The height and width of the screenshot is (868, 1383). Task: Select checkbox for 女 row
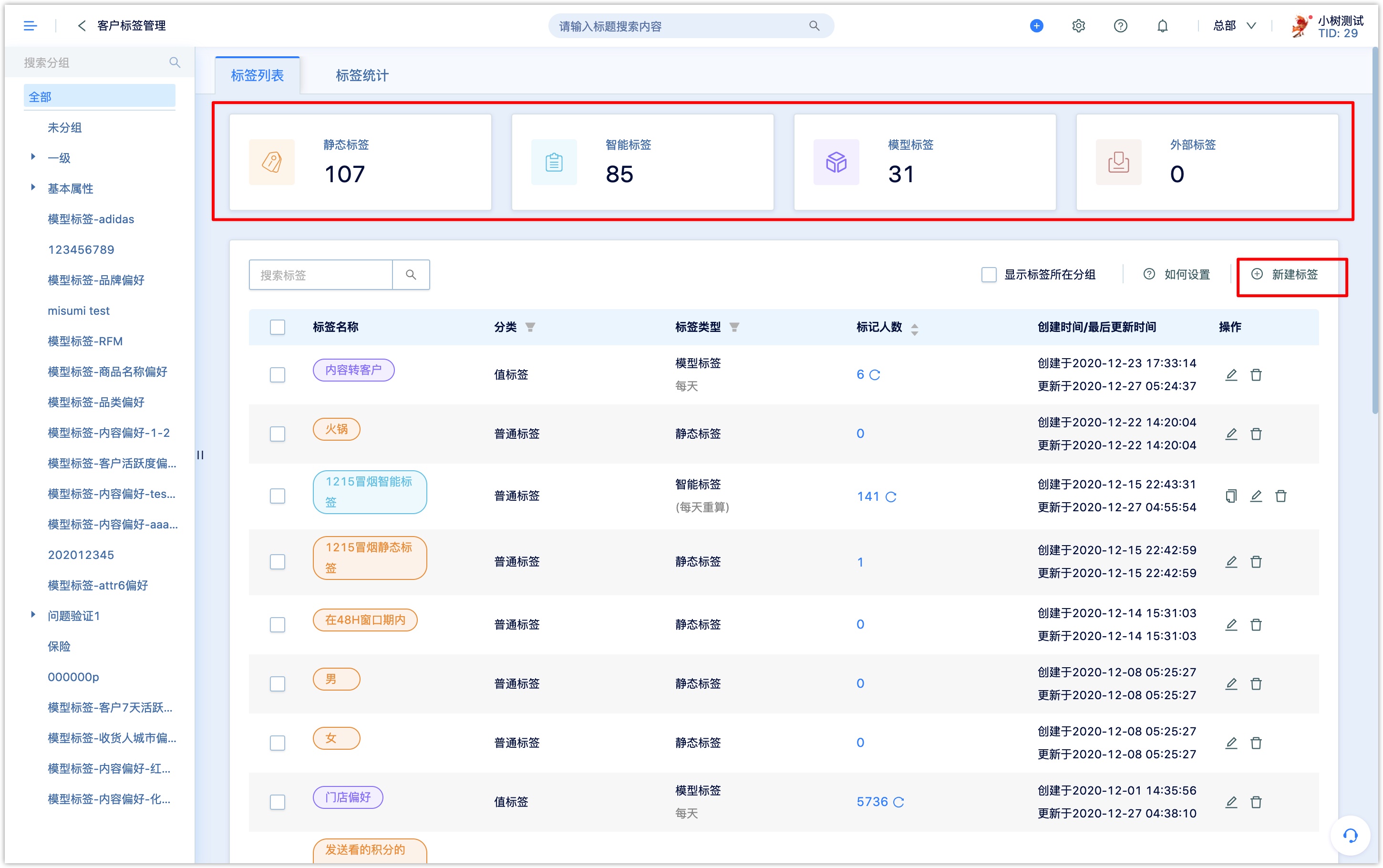pyautogui.click(x=277, y=743)
